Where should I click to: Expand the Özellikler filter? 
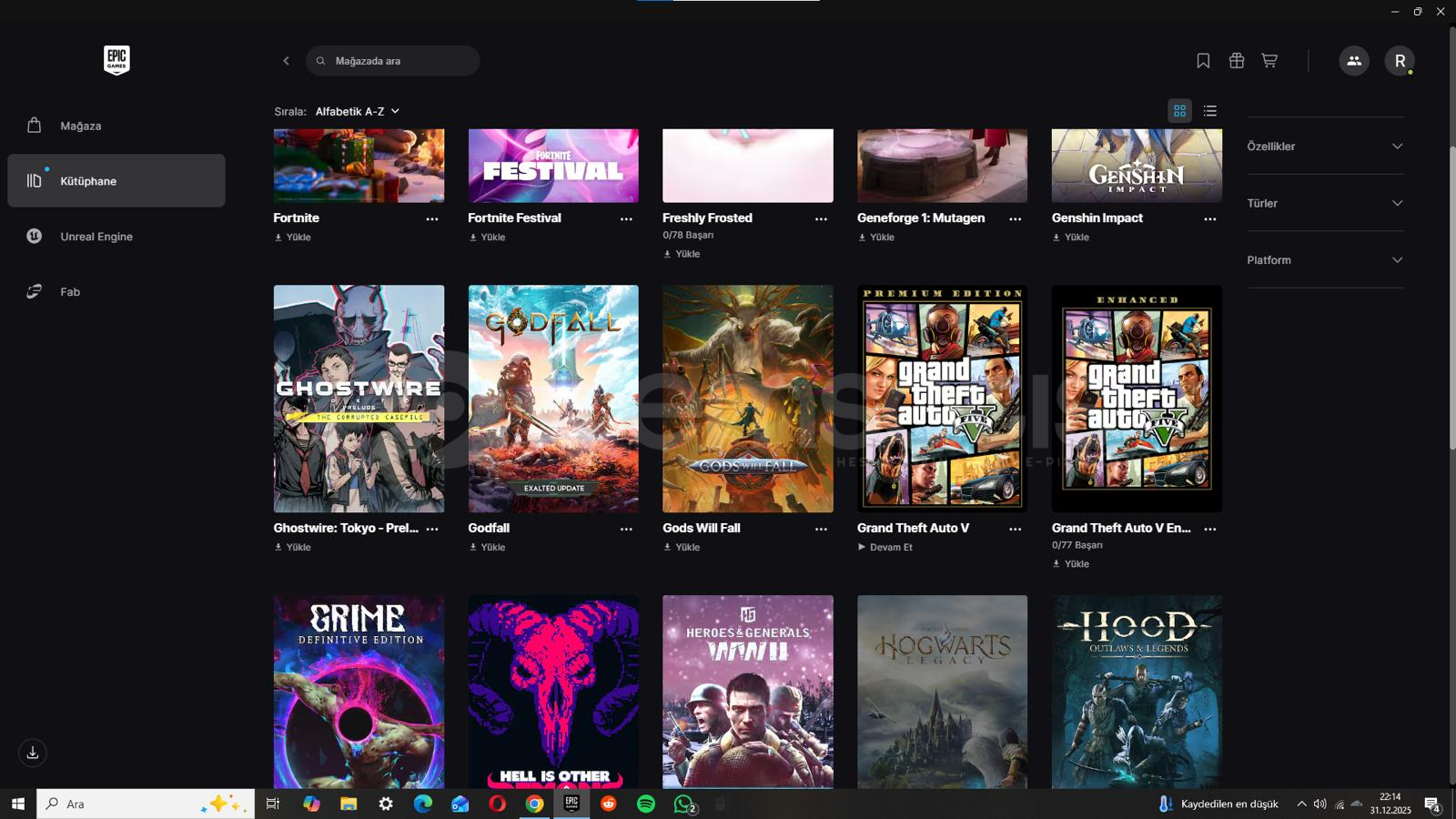click(1325, 147)
